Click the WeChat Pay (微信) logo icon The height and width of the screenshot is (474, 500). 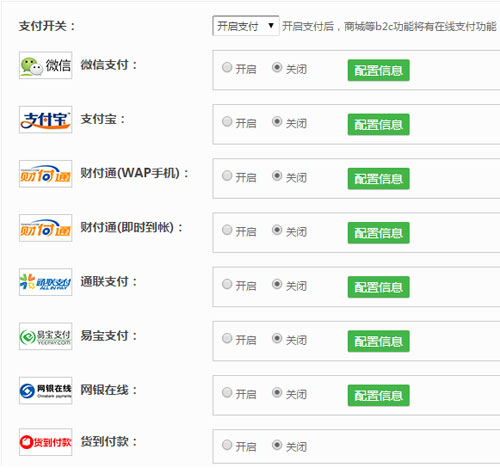pos(45,65)
